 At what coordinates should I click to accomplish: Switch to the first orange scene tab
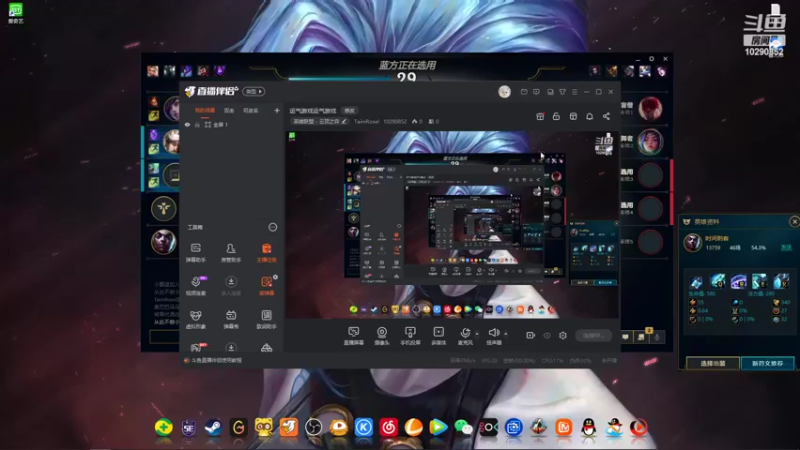(205, 110)
